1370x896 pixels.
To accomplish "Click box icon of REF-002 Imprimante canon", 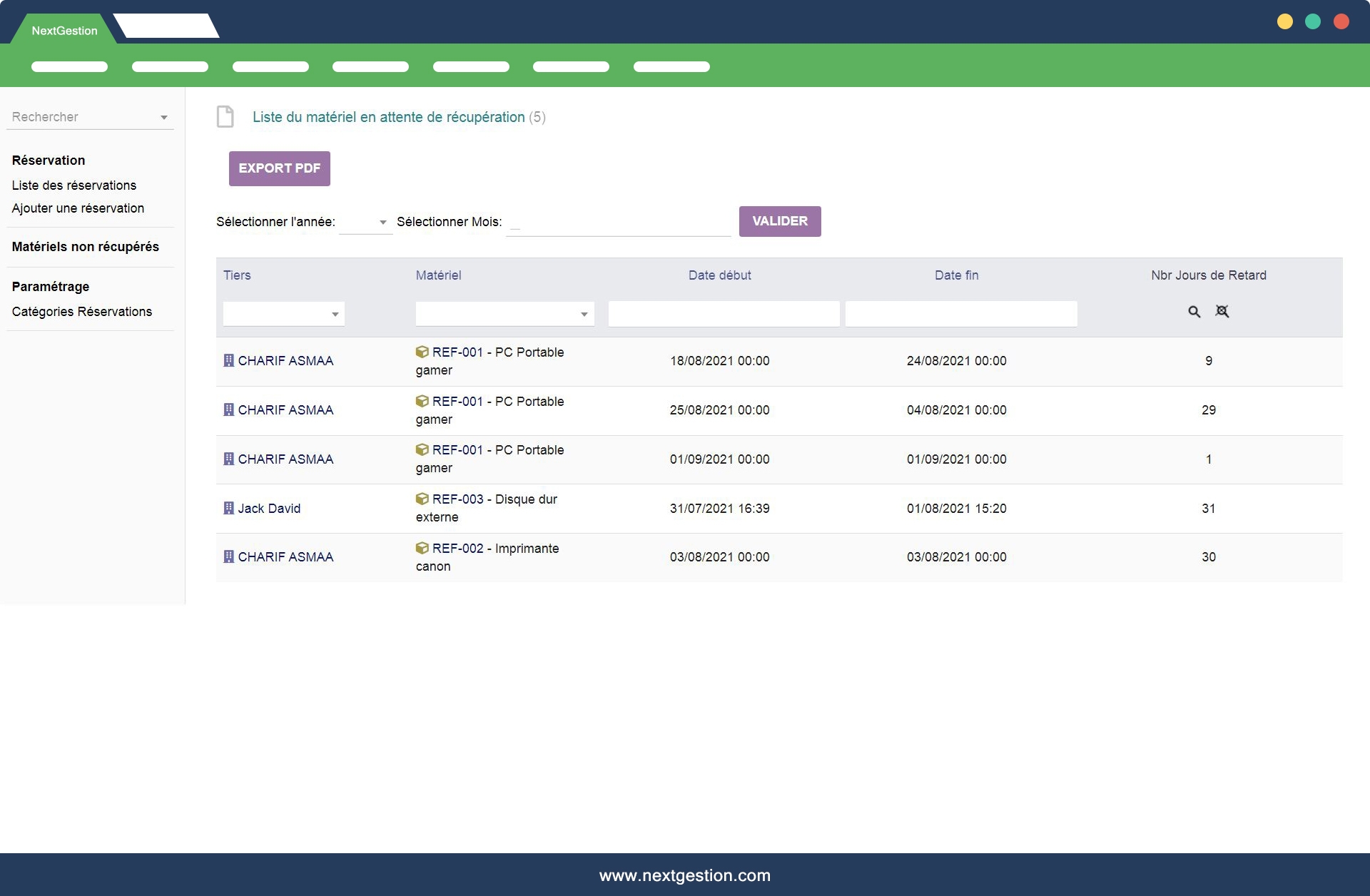I will coord(422,548).
